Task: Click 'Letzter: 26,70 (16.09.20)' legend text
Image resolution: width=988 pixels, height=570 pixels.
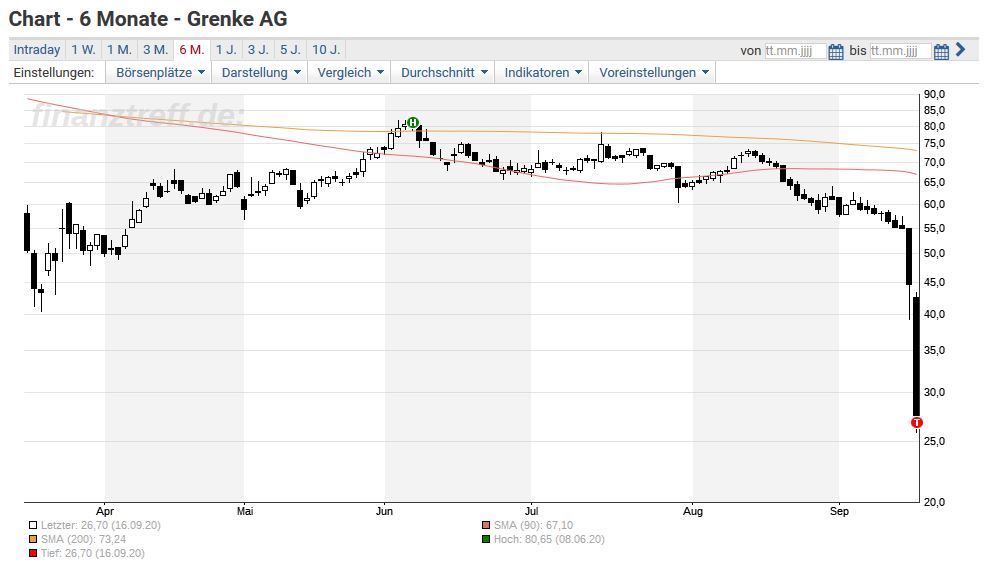Action: click(x=101, y=525)
